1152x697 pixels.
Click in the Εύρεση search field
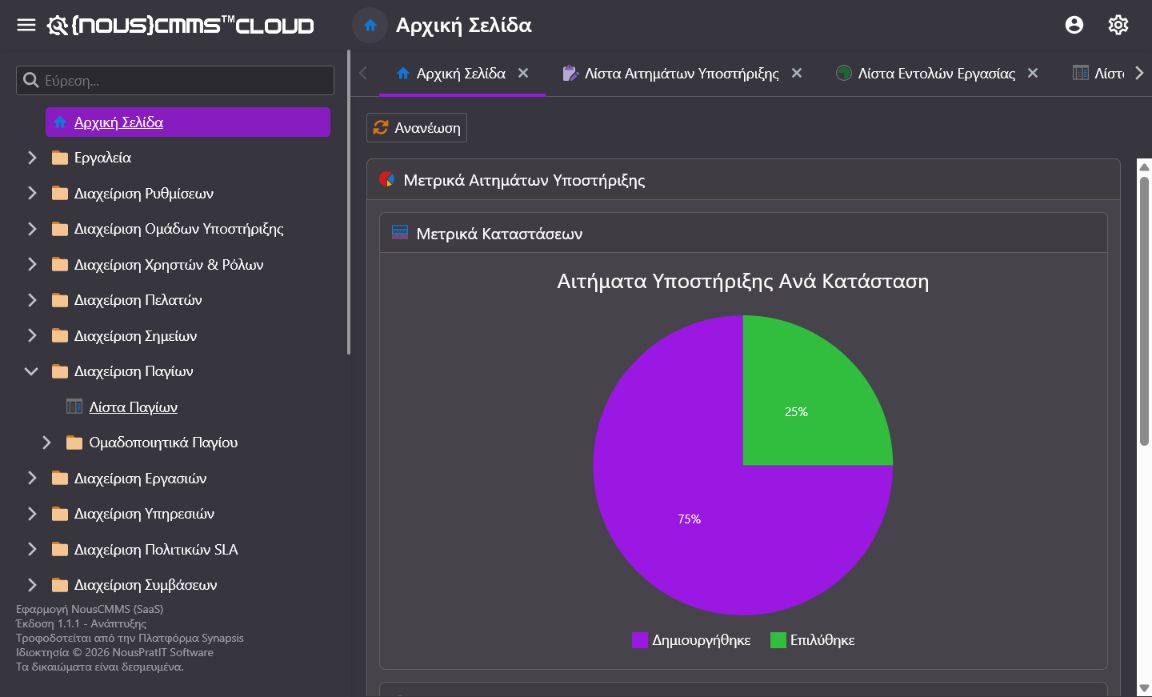(175, 80)
